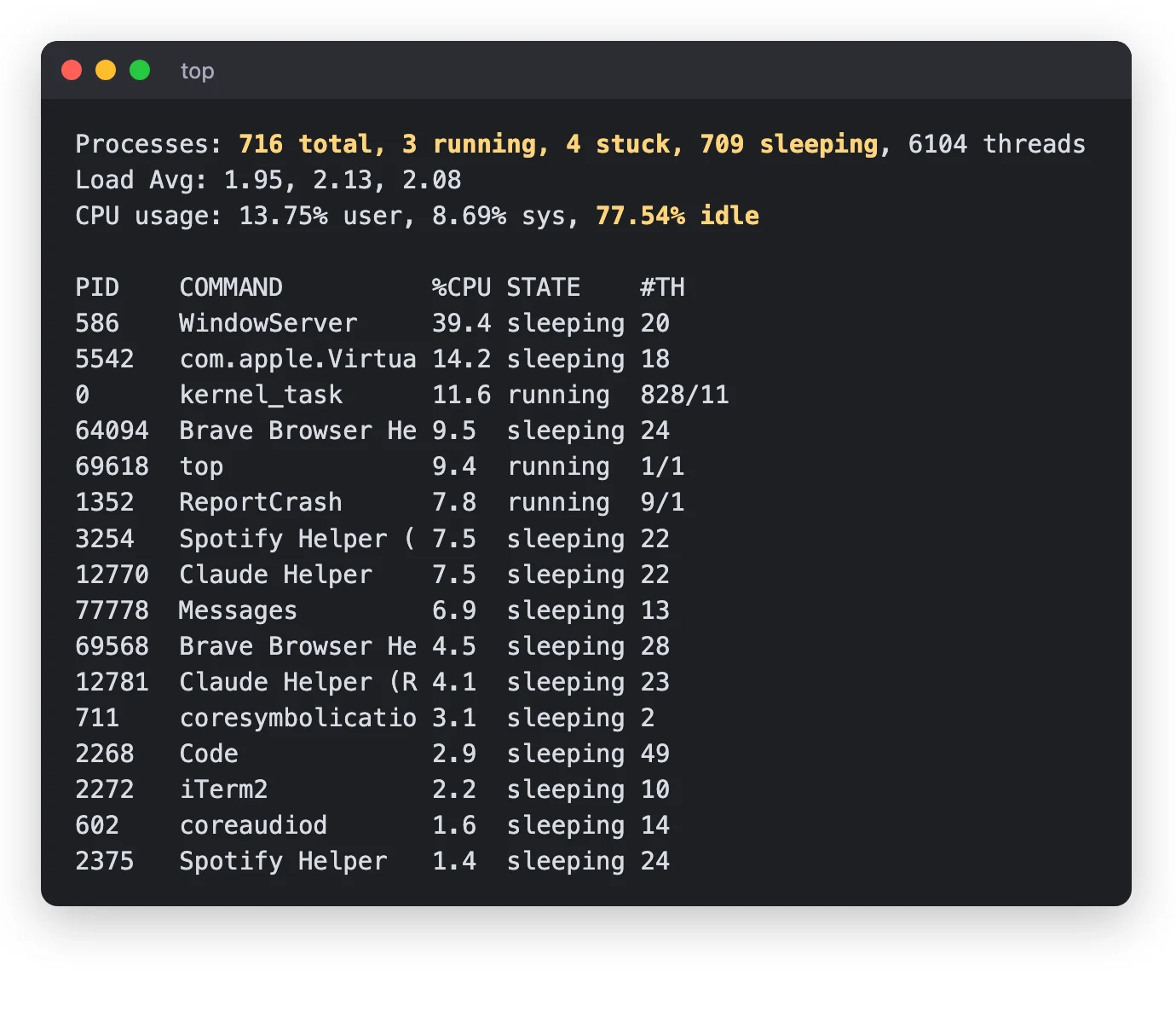Click the PID column header
Viewport: 1176px width, 1023px height.
[97, 287]
